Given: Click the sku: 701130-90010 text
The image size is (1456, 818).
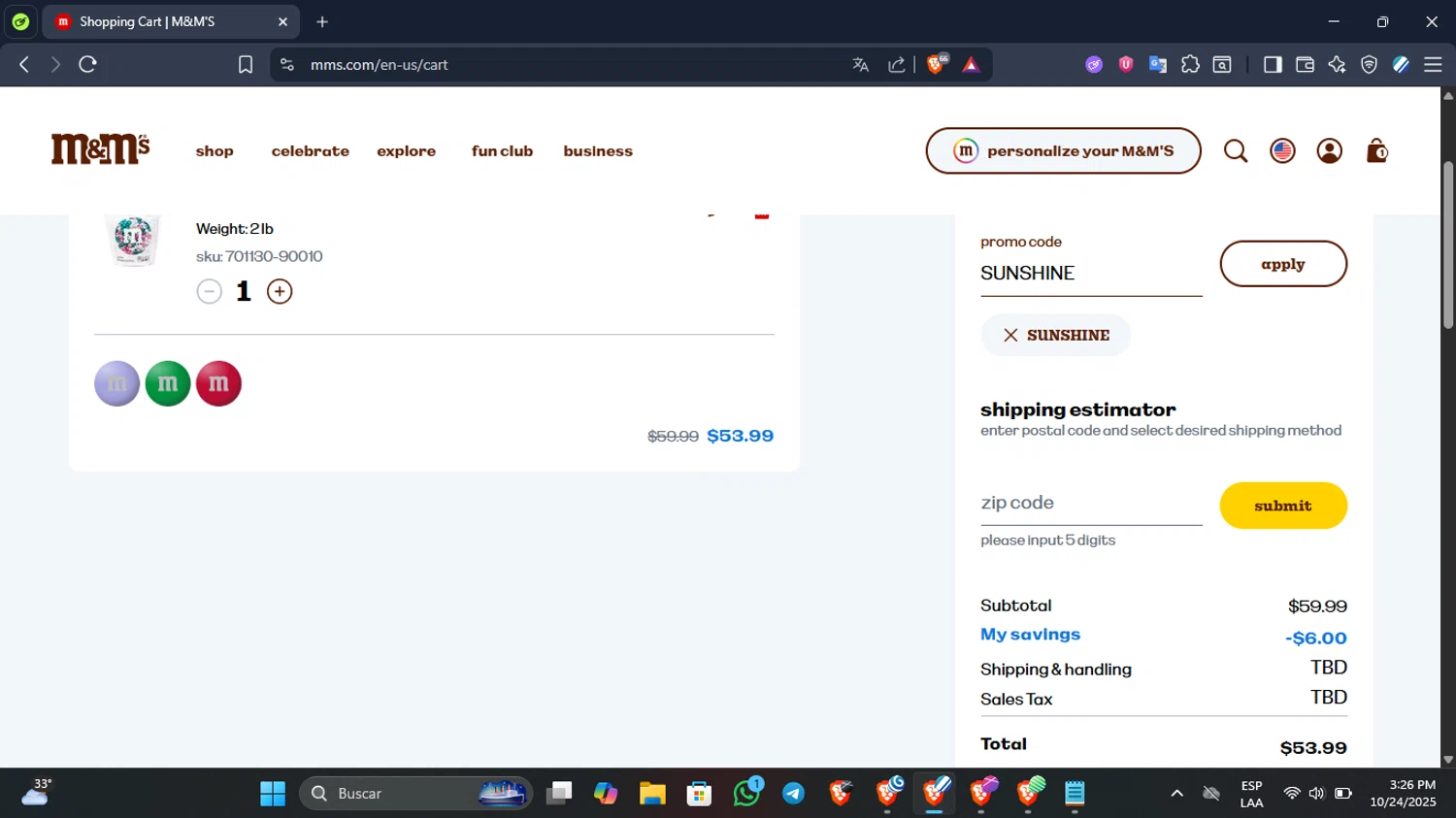Looking at the screenshot, I should pyautogui.click(x=259, y=256).
